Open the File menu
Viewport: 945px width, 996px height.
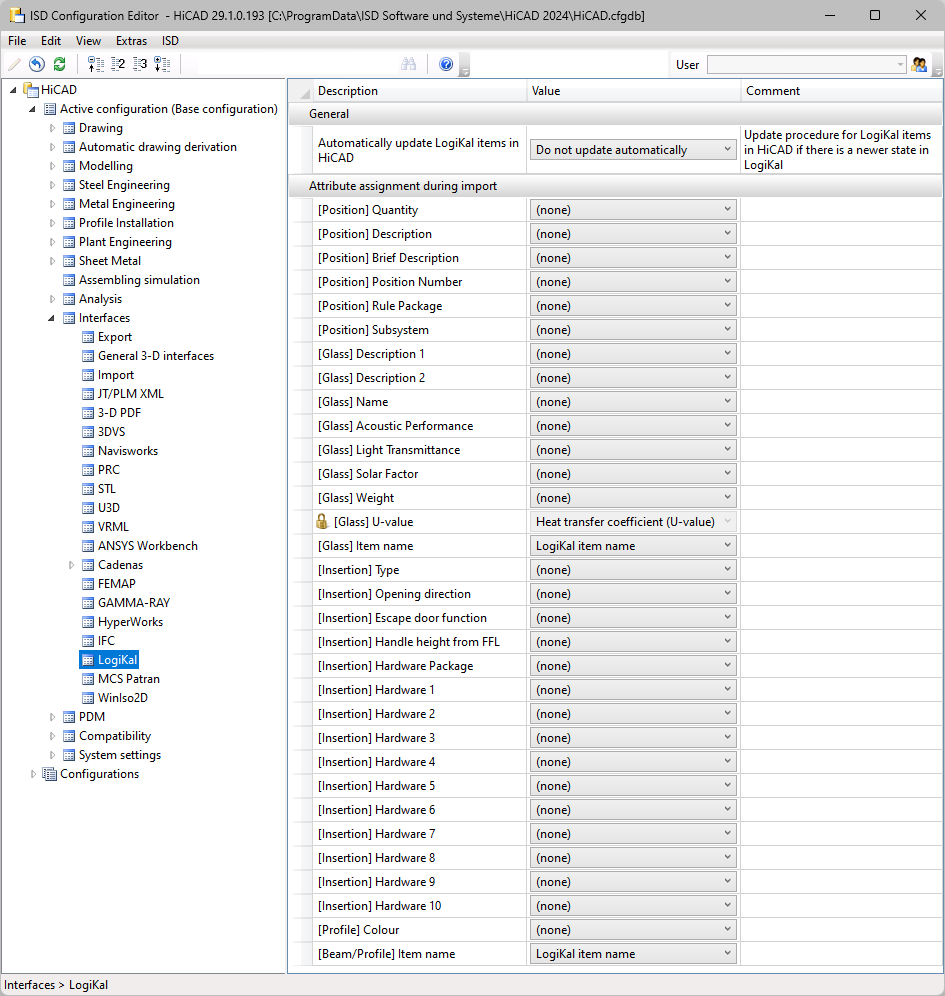(x=17, y=41)
